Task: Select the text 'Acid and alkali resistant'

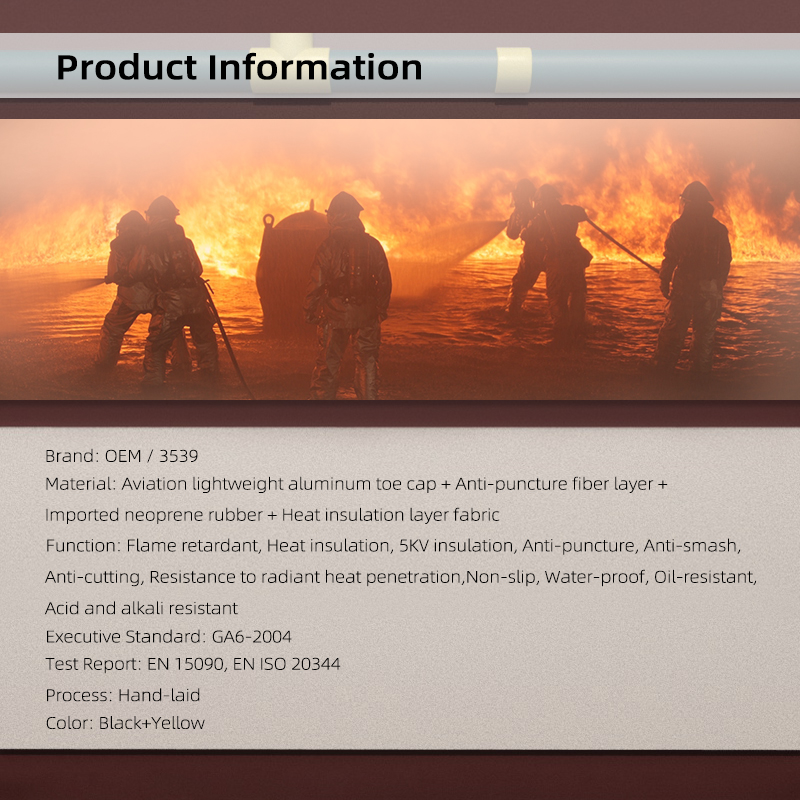Action: point(141,608)
